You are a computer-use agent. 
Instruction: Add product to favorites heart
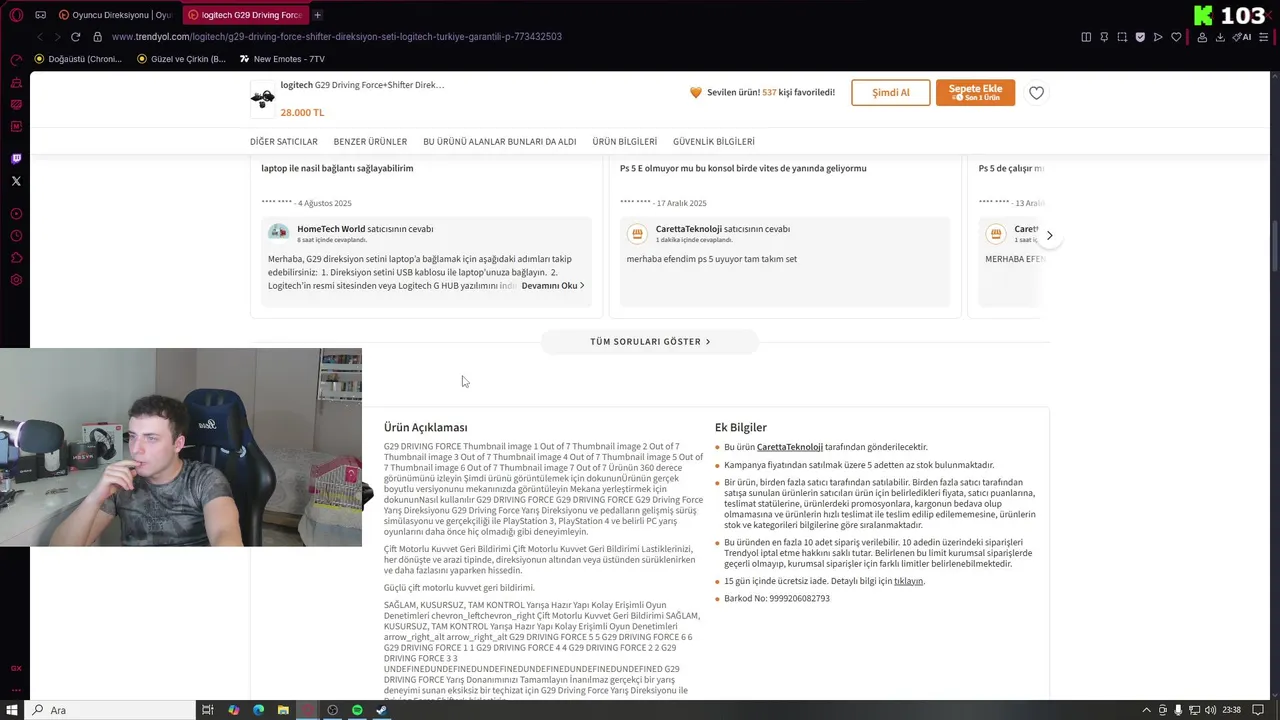[x=1036, y=93]
